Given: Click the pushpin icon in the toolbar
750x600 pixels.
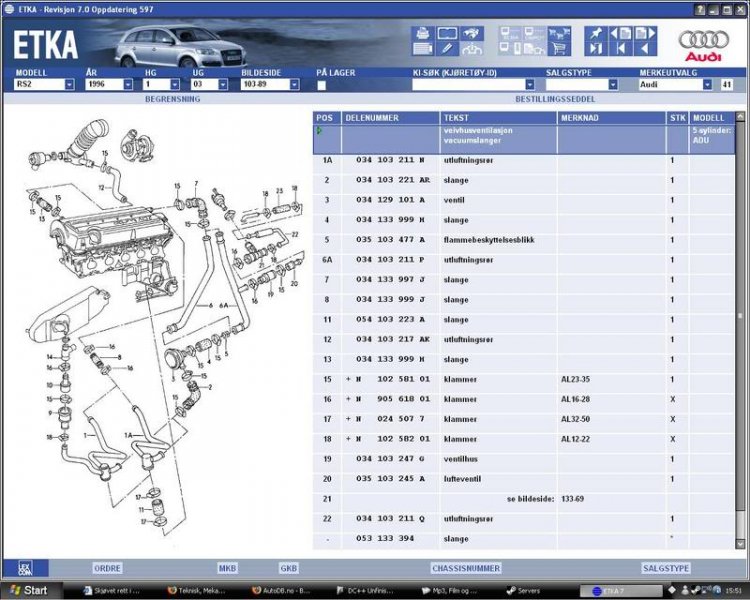Looking at the screenshot, I should (x=596, y=33).
